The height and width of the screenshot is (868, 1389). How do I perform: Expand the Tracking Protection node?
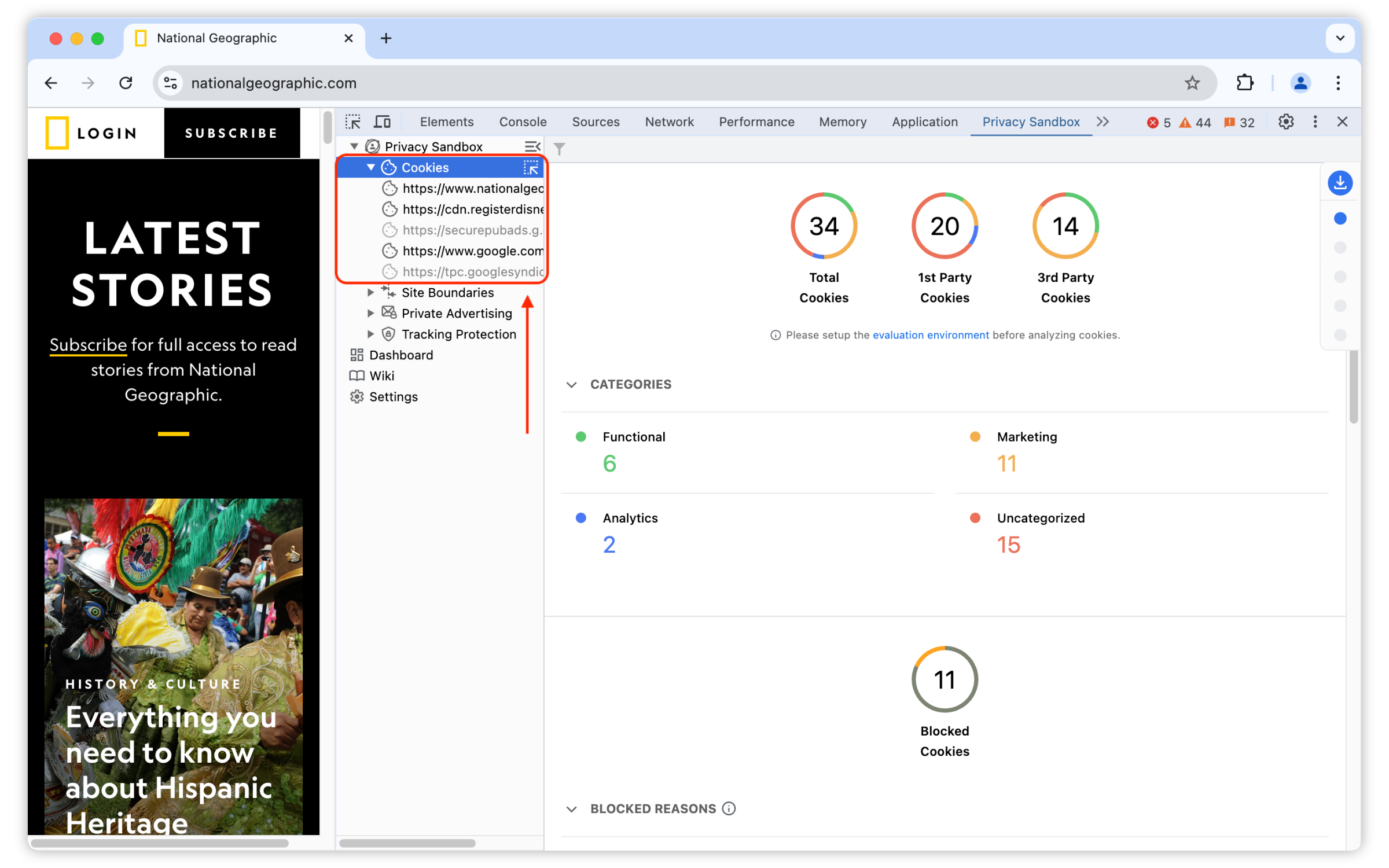click(x=371, y=334)
